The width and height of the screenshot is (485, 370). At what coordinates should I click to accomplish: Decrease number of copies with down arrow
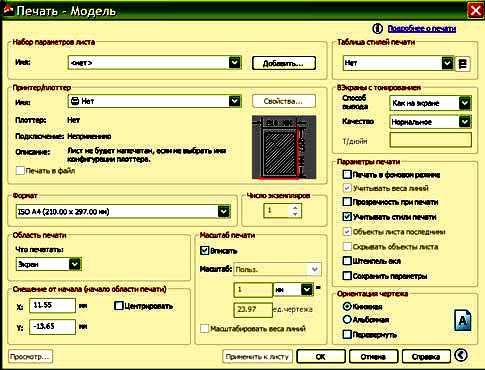(x=295, y=214)
